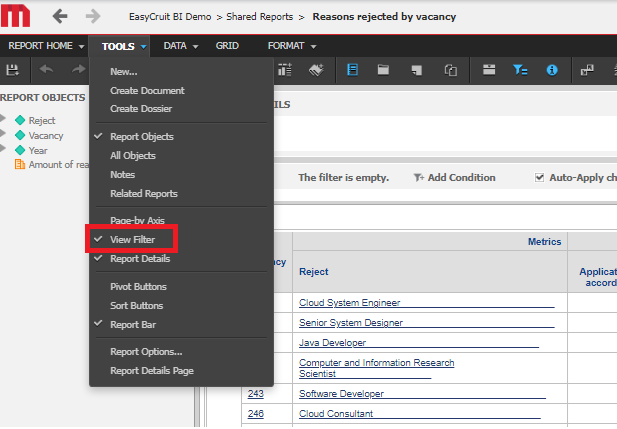Click the insert metric columns icon
This screenshot has width=617, height=429.
(x=285, y=70)
